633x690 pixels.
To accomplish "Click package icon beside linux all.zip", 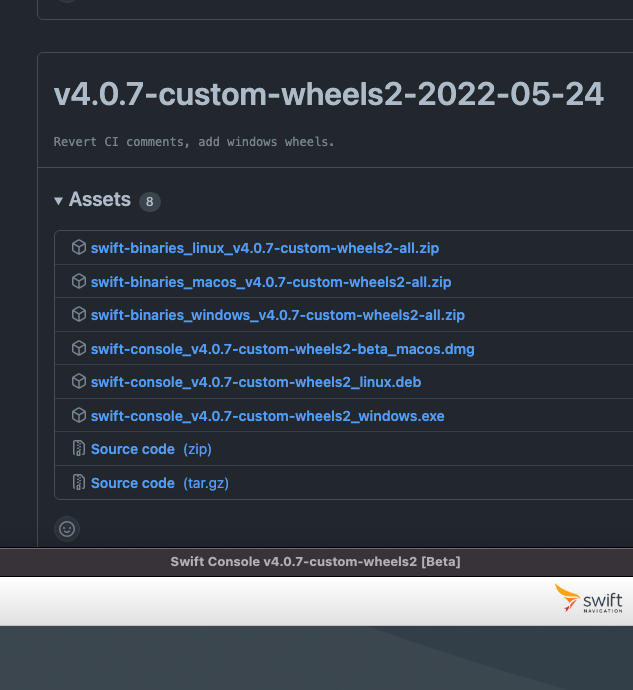I will pyautogui.click(x=79, y=247).
